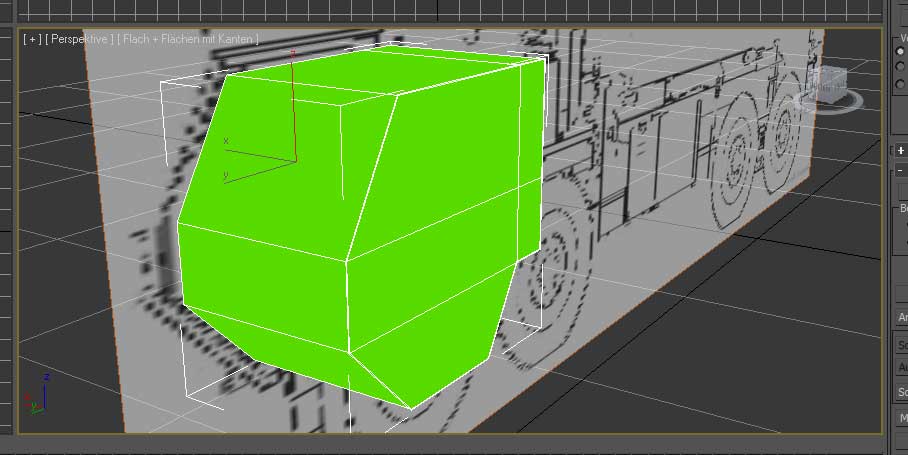Select the third radio button in the right panel
The height and width of the screenshot is (455, 908).
(901, 85)
